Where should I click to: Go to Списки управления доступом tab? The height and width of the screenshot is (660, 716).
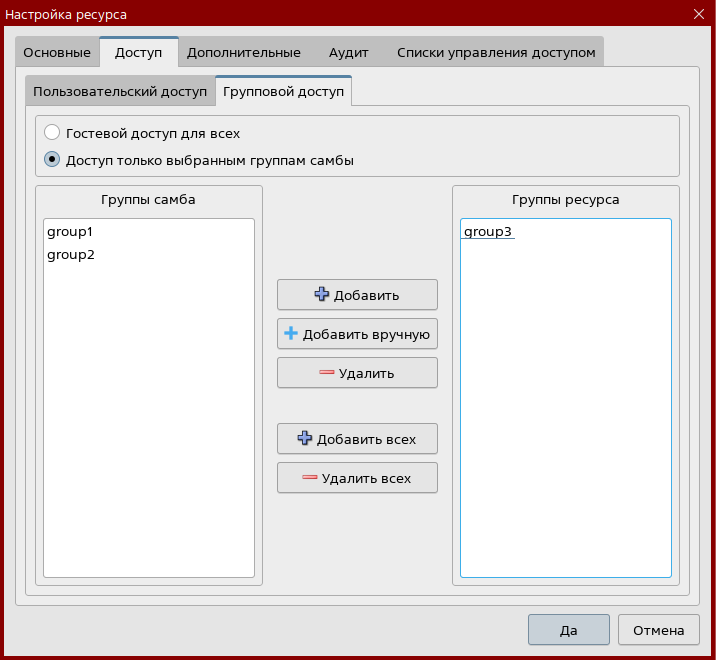[496, 52]
